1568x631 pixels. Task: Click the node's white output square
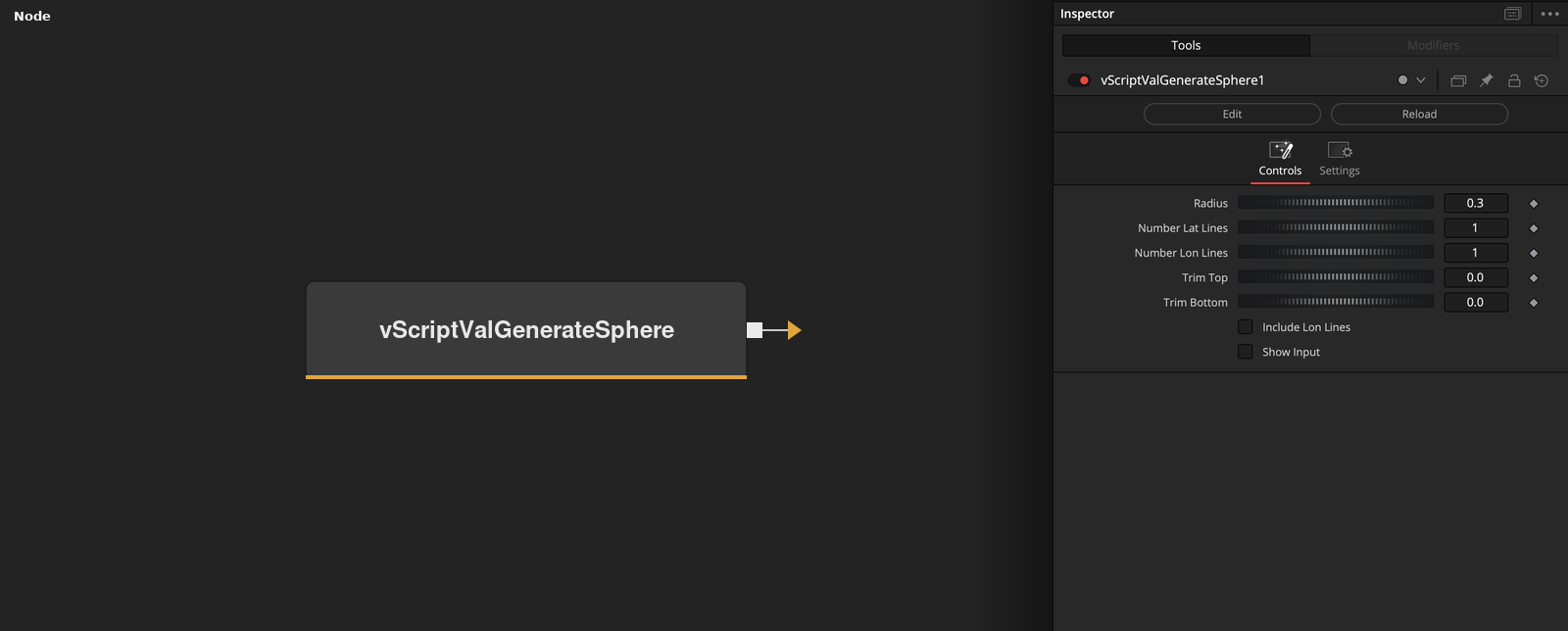tap(755, 330)
